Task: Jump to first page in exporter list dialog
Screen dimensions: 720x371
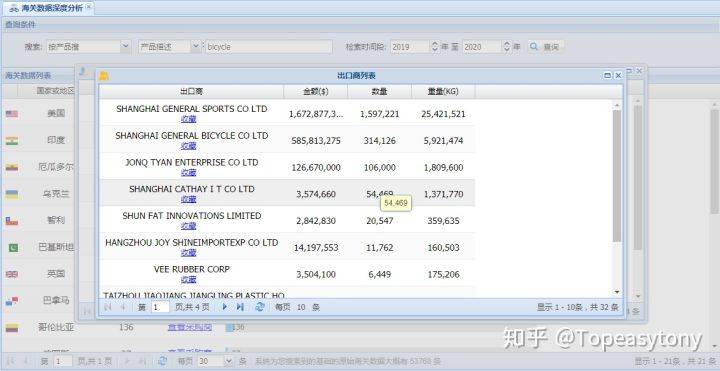Action: point(107,307)
